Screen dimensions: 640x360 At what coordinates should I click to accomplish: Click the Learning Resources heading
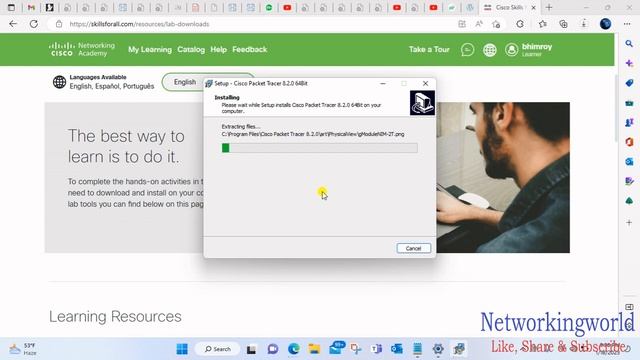pos(115,317)
